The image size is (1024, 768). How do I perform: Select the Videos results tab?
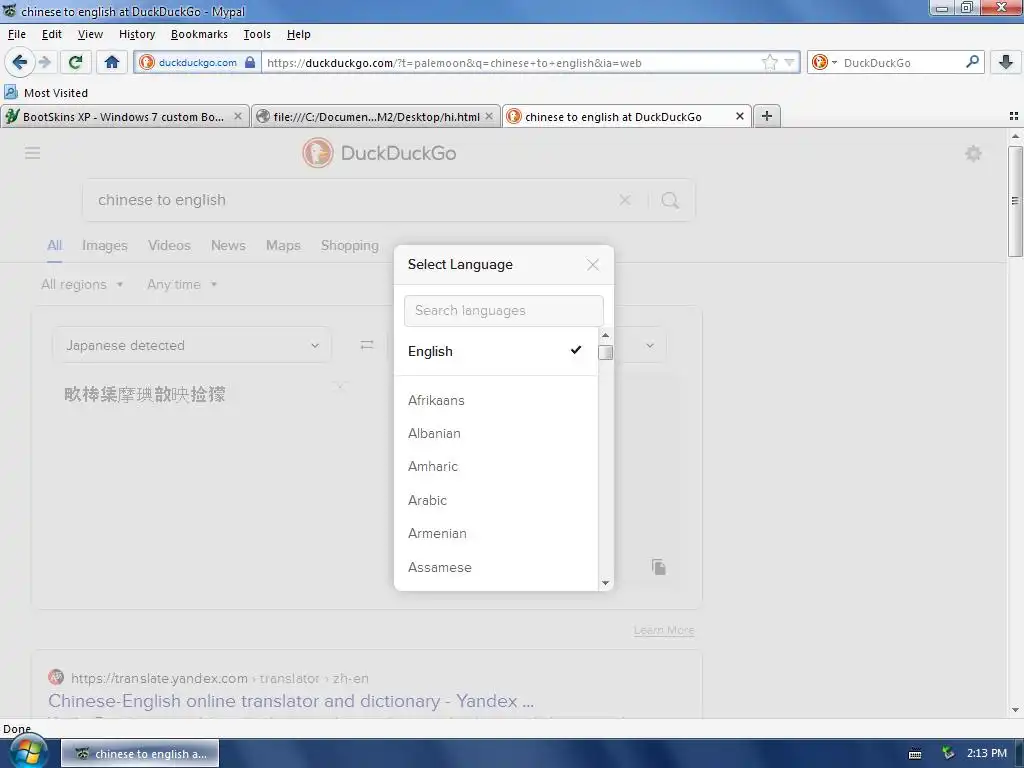(169, 246)
